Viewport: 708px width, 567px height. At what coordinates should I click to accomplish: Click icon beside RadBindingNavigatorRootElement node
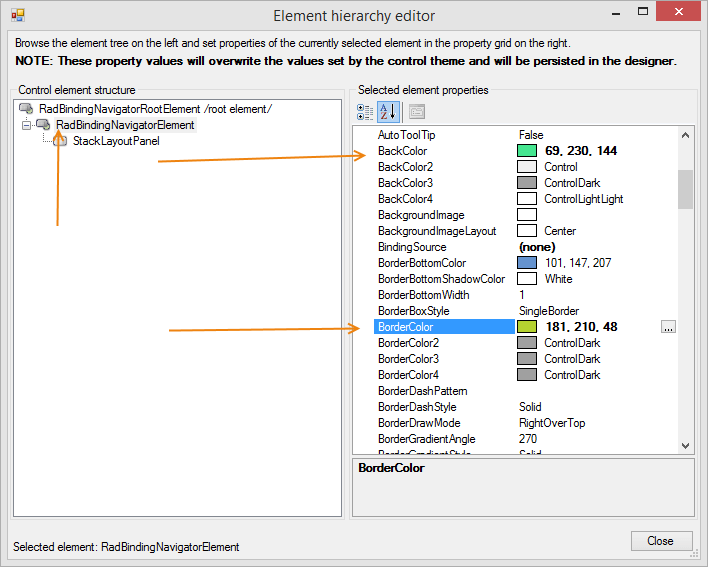click(x=26, y=109)
